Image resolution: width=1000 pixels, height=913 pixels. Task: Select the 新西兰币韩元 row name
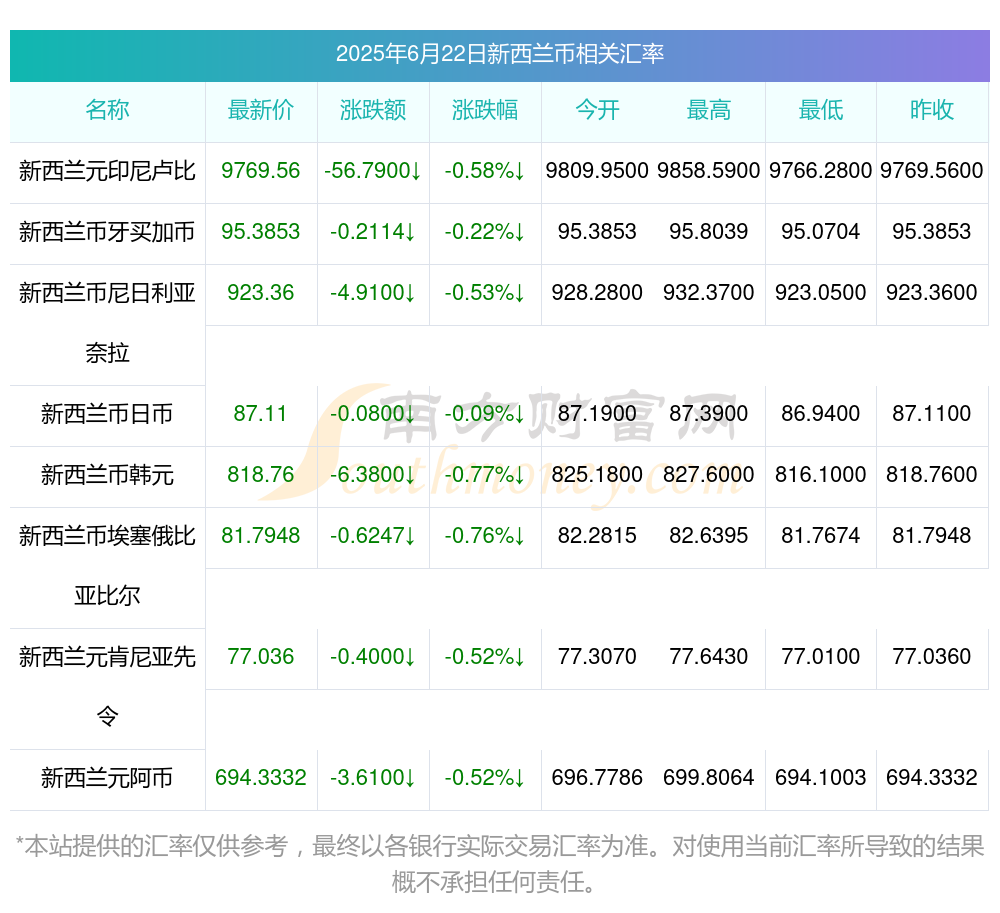[107, 476]
